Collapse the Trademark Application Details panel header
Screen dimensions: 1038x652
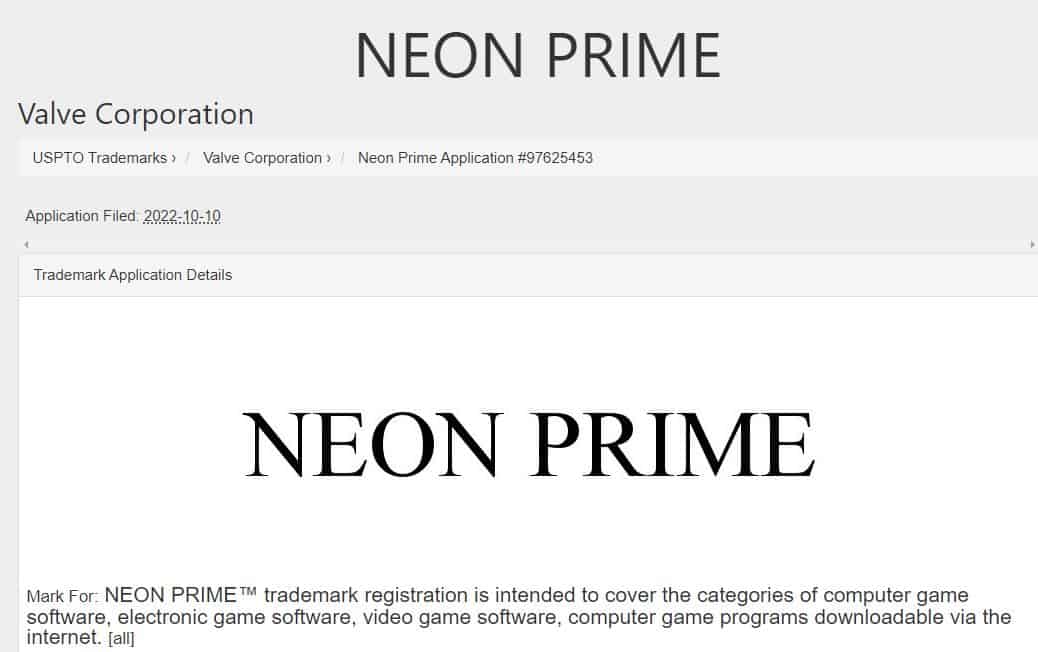pos(528,275)
